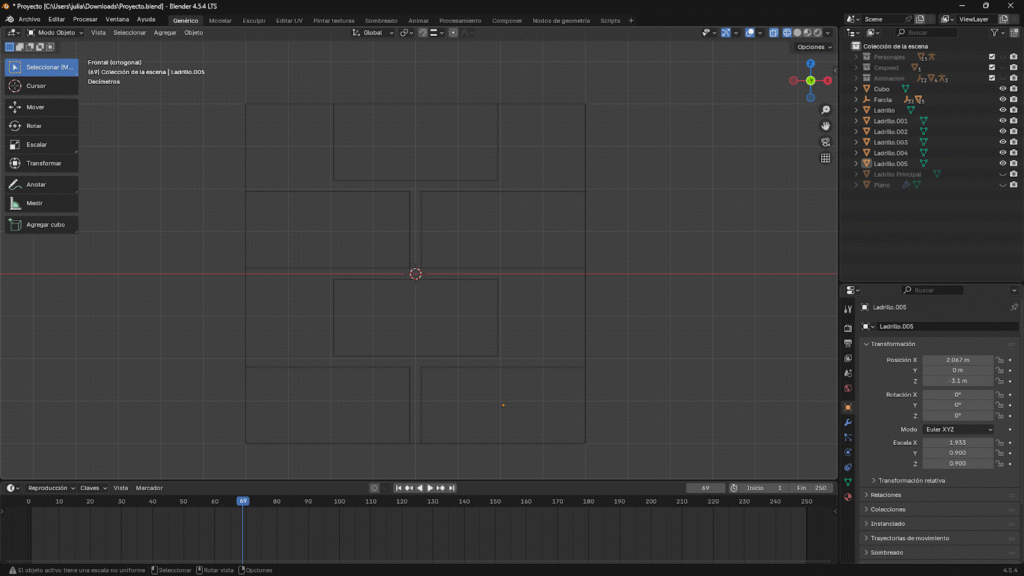Open the Reproducción timeline menu
The width and height of the screenshot is (1024, 576).
[x=51, y=488]
